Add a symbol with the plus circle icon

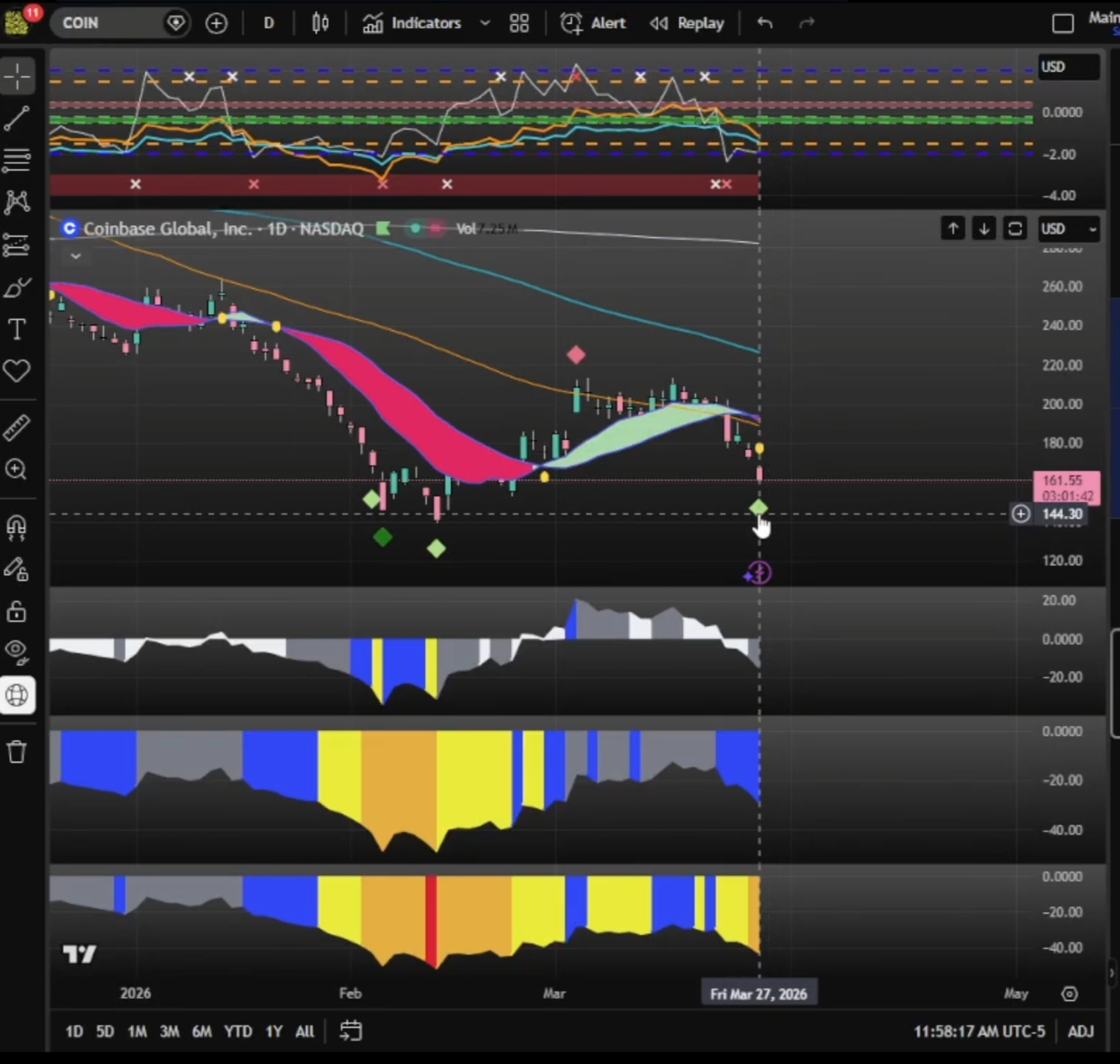click(216, 23)
